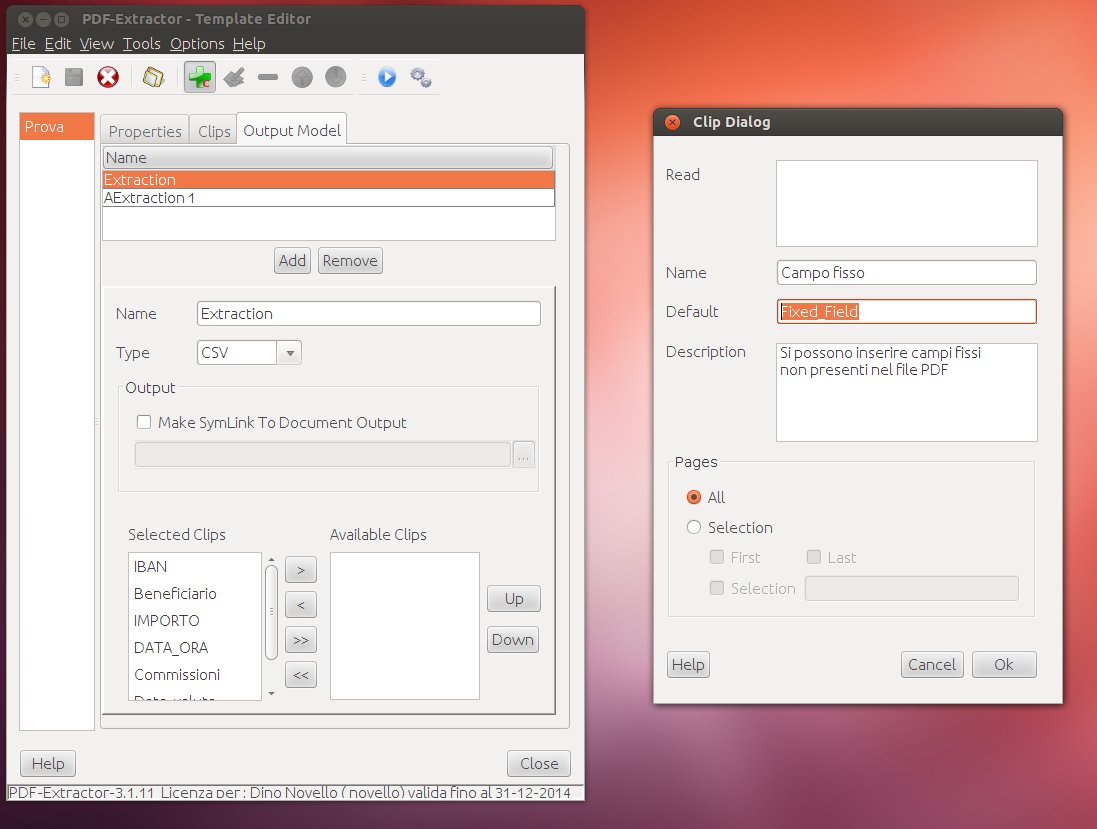Select IBAN in Selected Clips
The image size is (1097, 829).
195,567
